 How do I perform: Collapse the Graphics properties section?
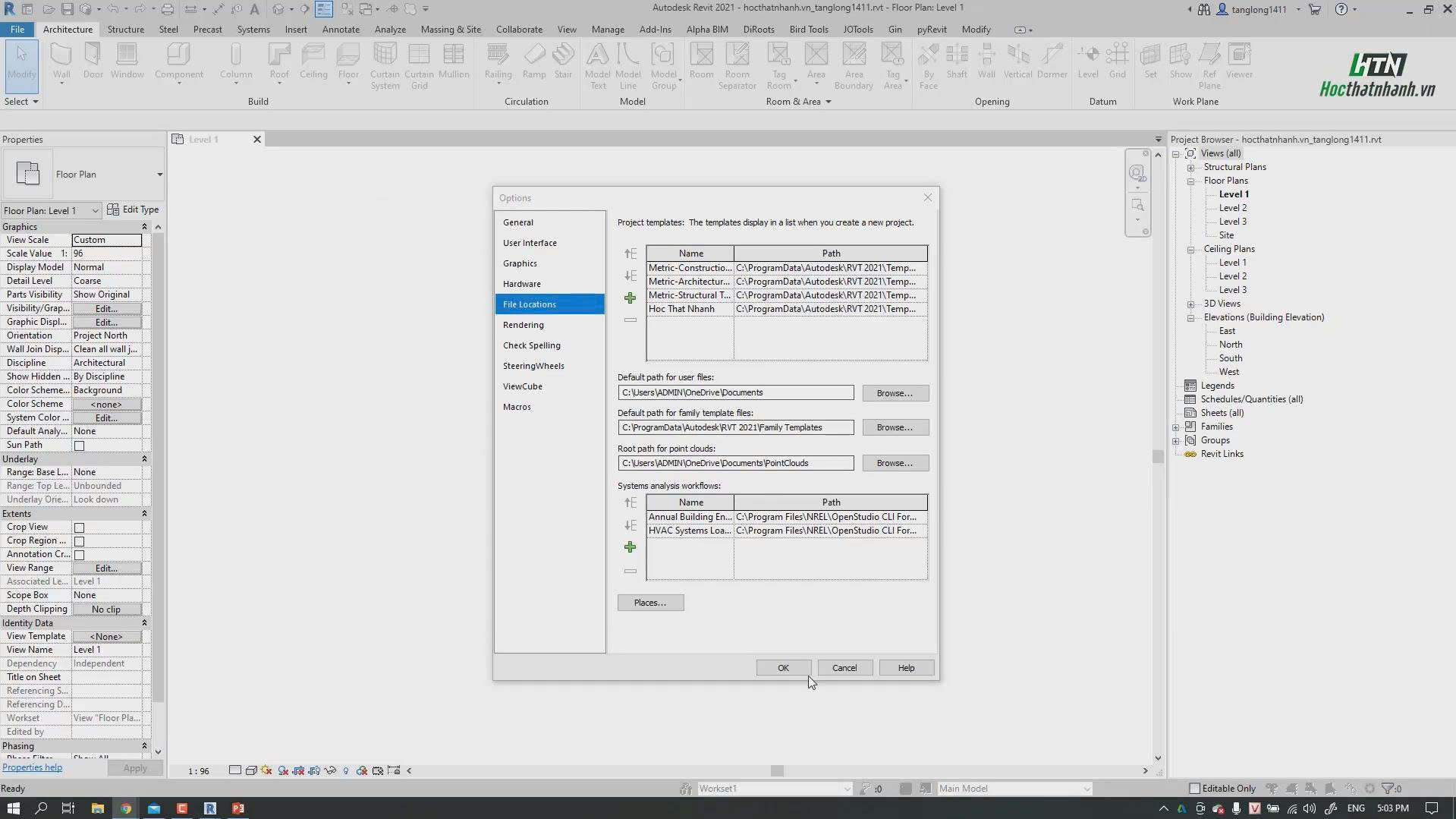click(144, 227)
